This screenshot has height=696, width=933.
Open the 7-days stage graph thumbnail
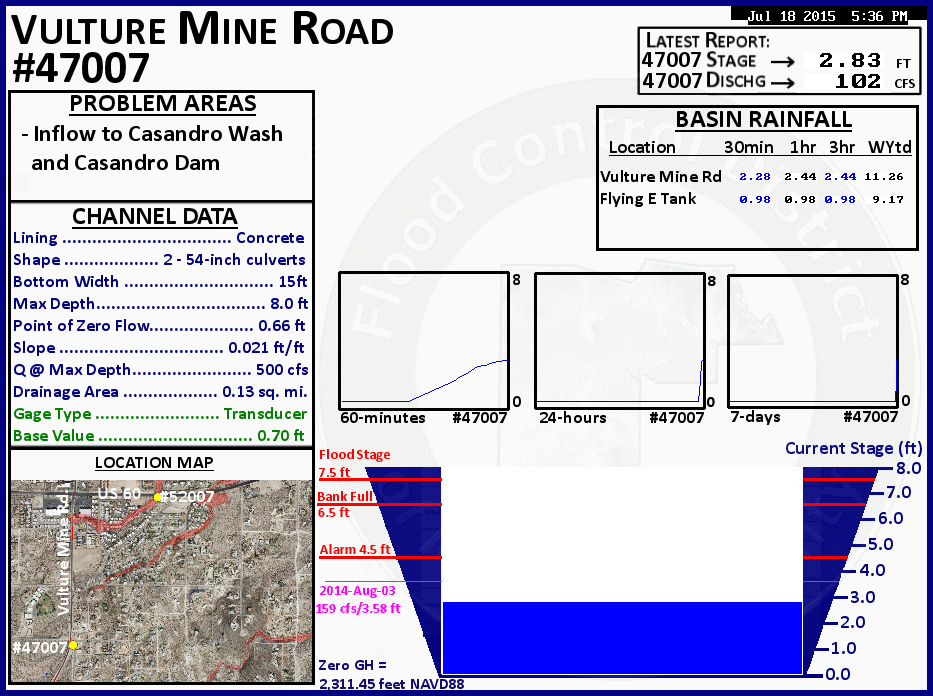click(813, 341)
